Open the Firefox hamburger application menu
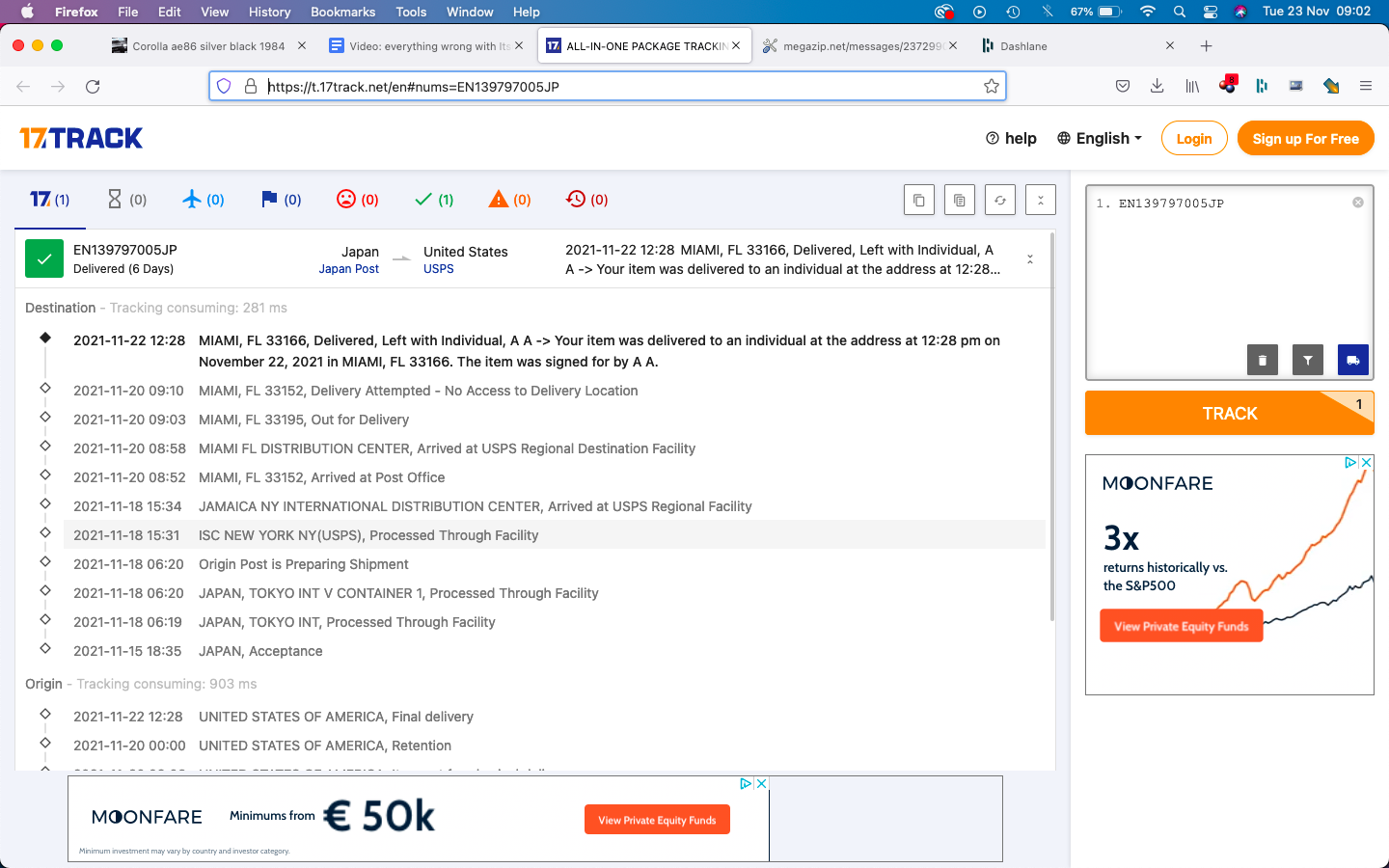Image resolution: width=1389 pixels, height=868 pixels. point(1365,86)
